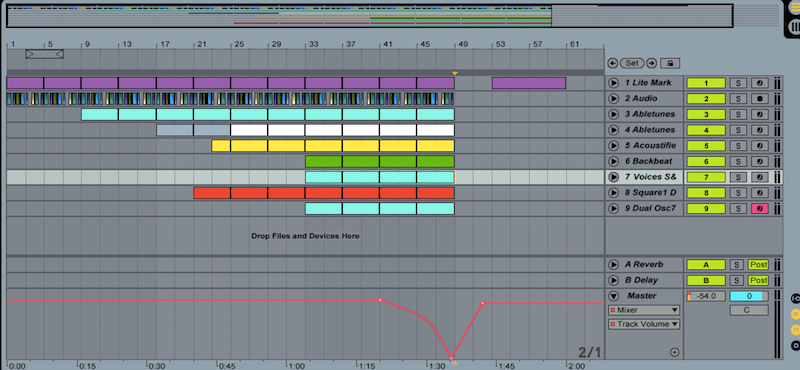
Task: Select the 7 Voices S& track name
Action: [x=651, y=177]
